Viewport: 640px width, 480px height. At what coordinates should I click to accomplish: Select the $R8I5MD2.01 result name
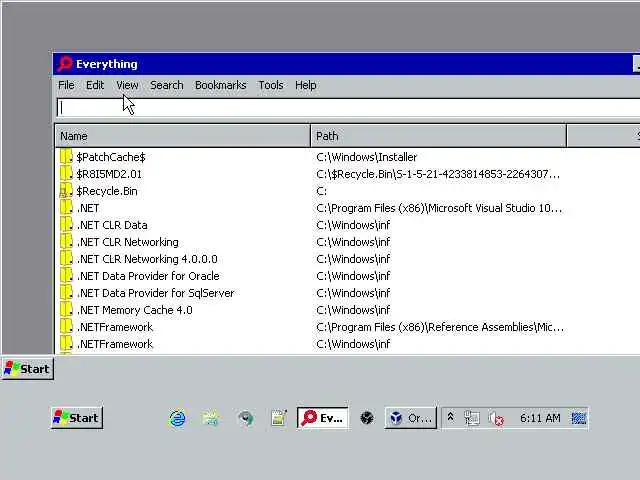pos(109,174)
